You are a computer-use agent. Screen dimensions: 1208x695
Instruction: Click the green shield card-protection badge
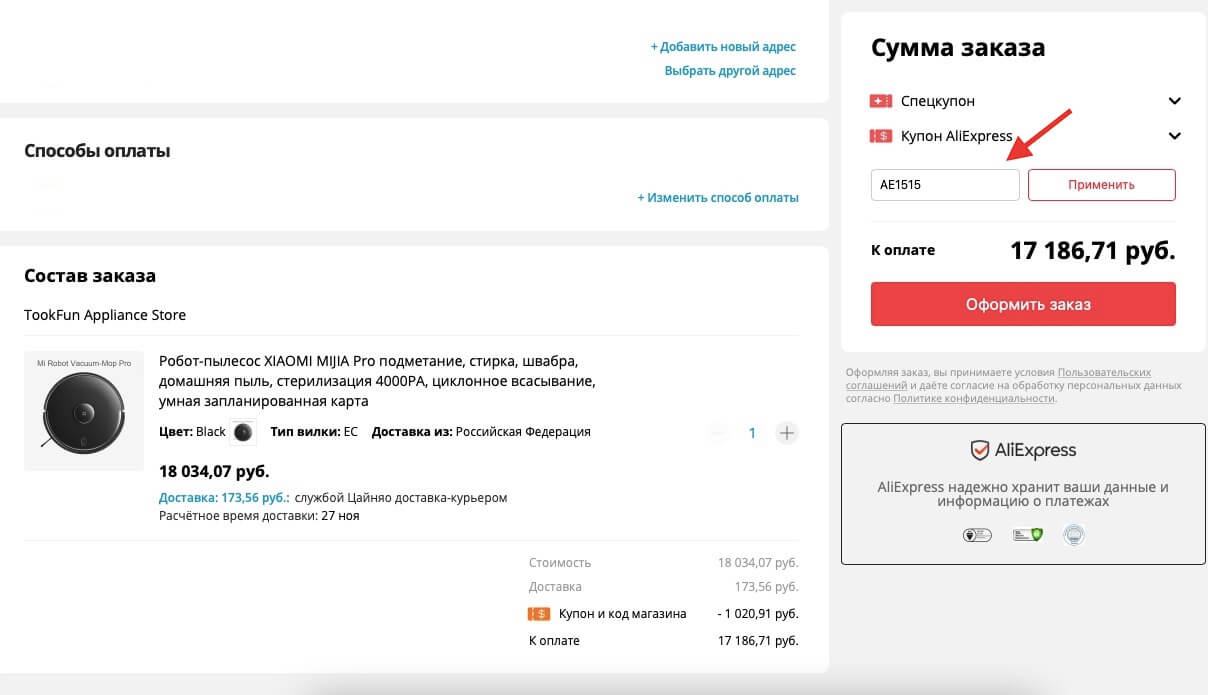[1027, 534]
